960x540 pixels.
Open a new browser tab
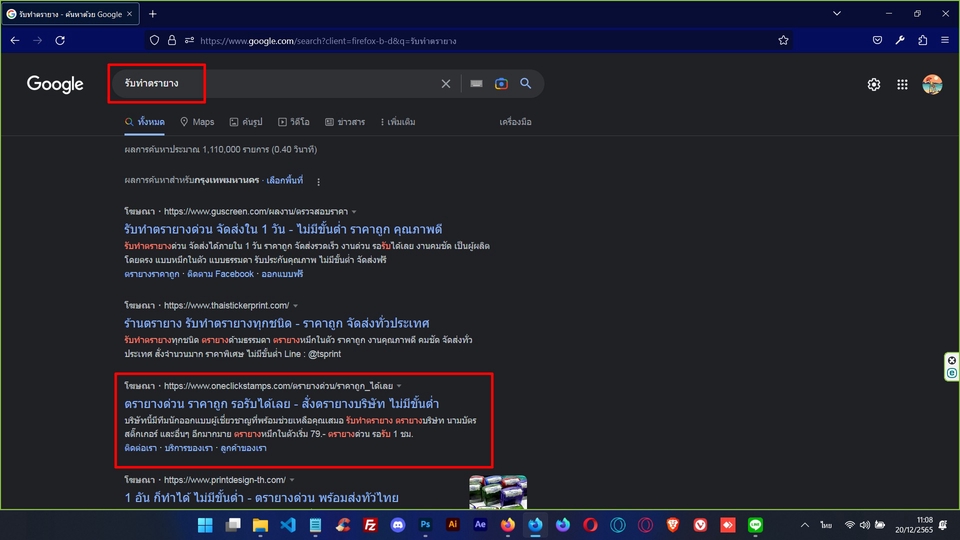tap(152, 13)
